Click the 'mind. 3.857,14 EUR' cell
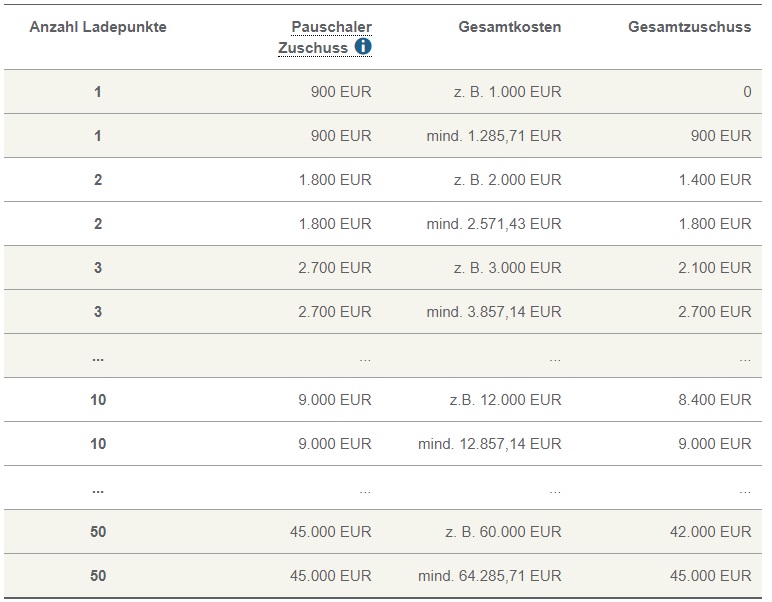Image resolution: width=772 pixels, height=602 pixels. pos(494,312)
